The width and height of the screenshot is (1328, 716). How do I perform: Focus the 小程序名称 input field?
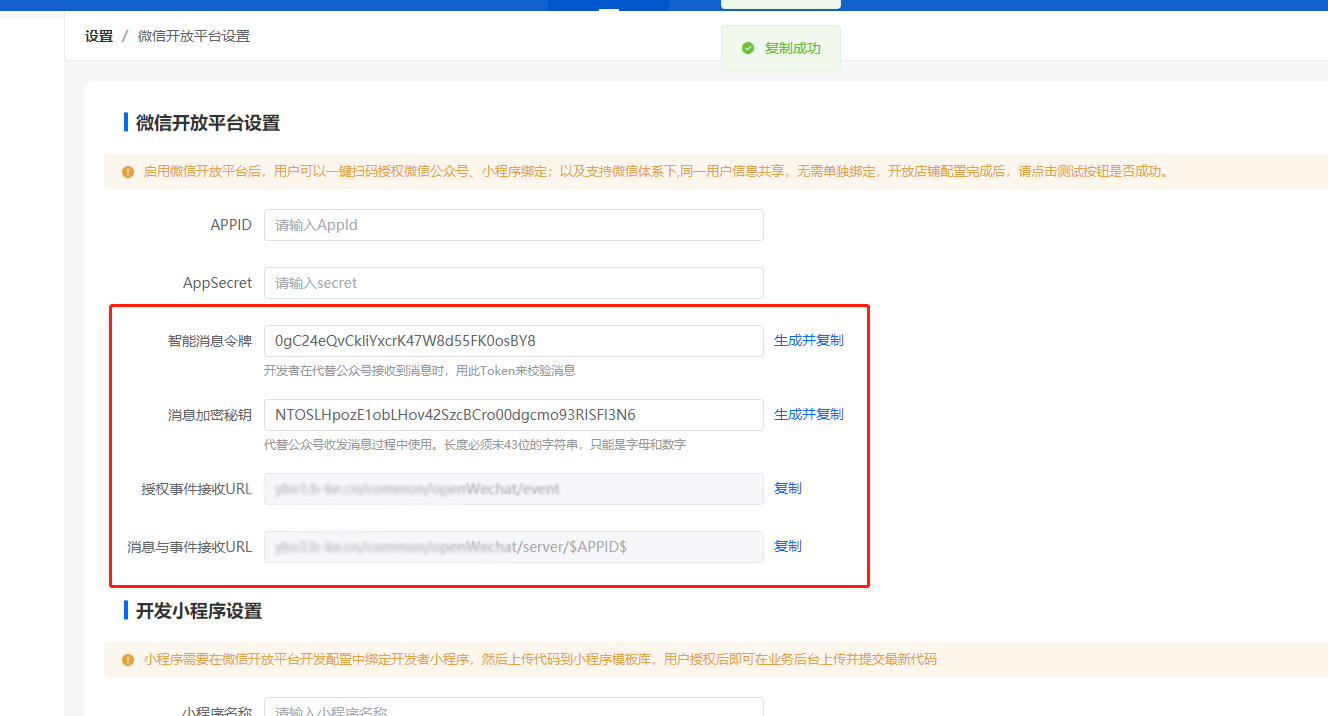click(514, 707)
